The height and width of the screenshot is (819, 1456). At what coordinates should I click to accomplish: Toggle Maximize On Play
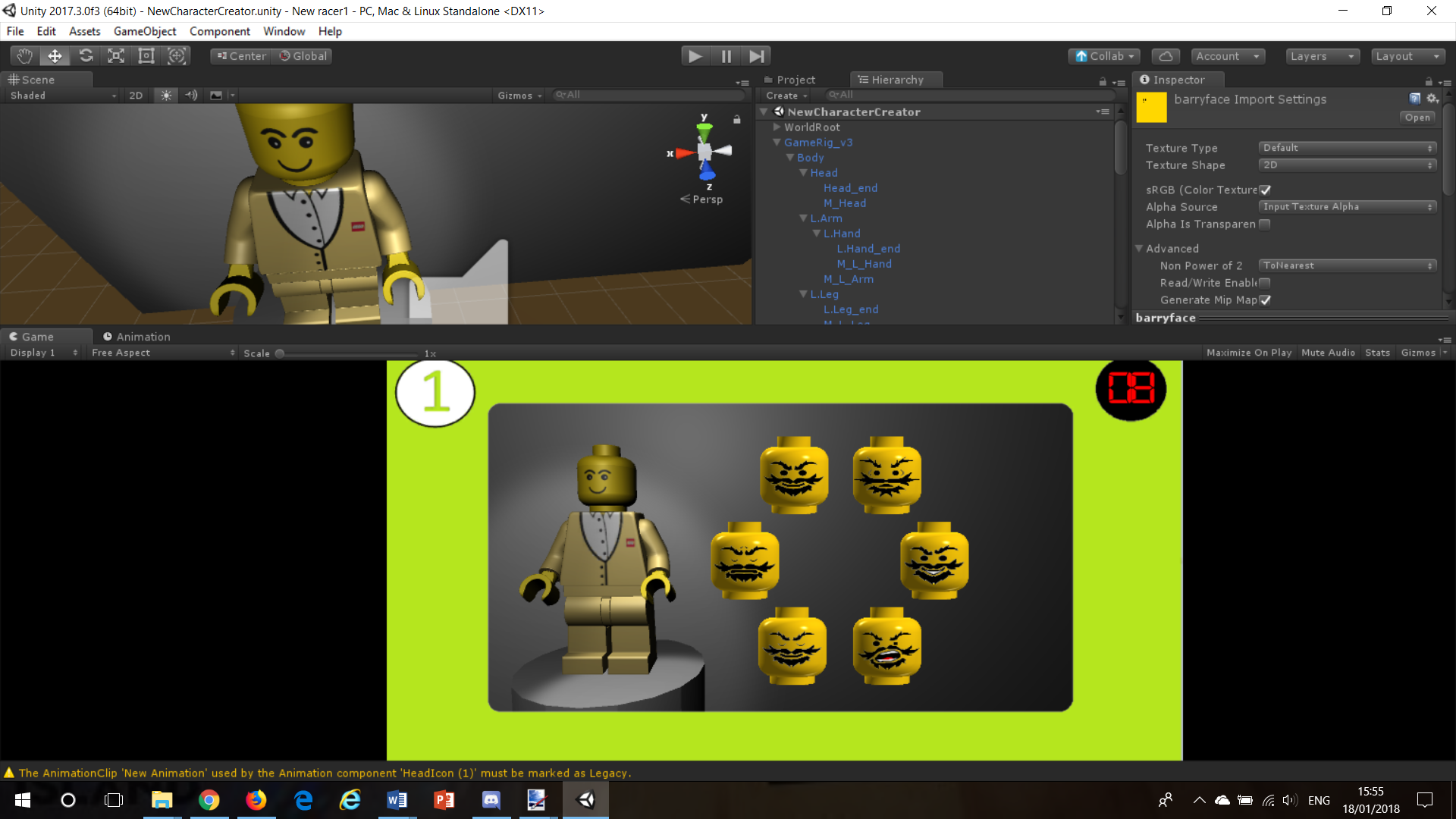click(1248, 353)
